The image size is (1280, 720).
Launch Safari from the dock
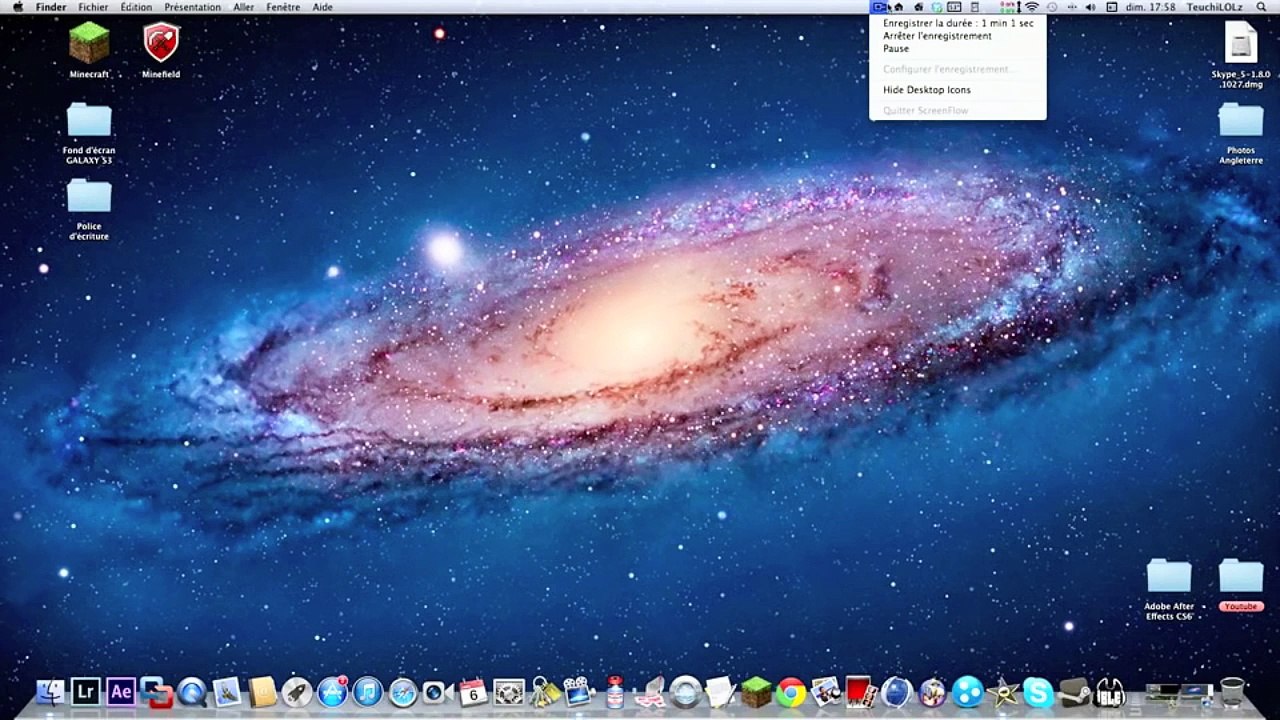402,691
